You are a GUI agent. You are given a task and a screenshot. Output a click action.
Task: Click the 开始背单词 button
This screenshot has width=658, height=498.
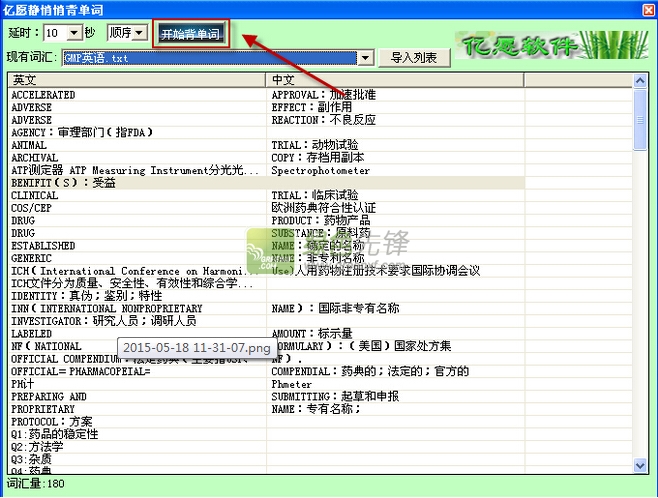[x=193, y=34]
